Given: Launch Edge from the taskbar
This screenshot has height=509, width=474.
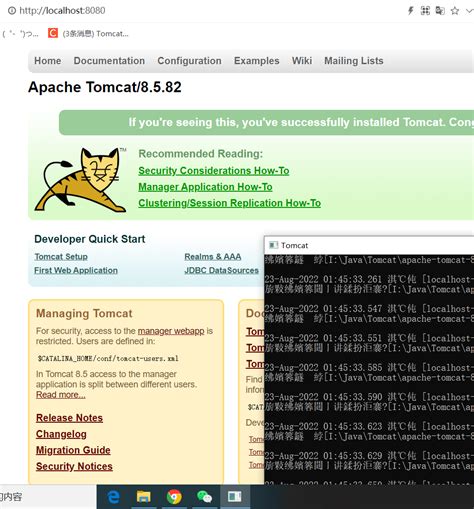Looking at the screenshot, I should pos(114,497).
